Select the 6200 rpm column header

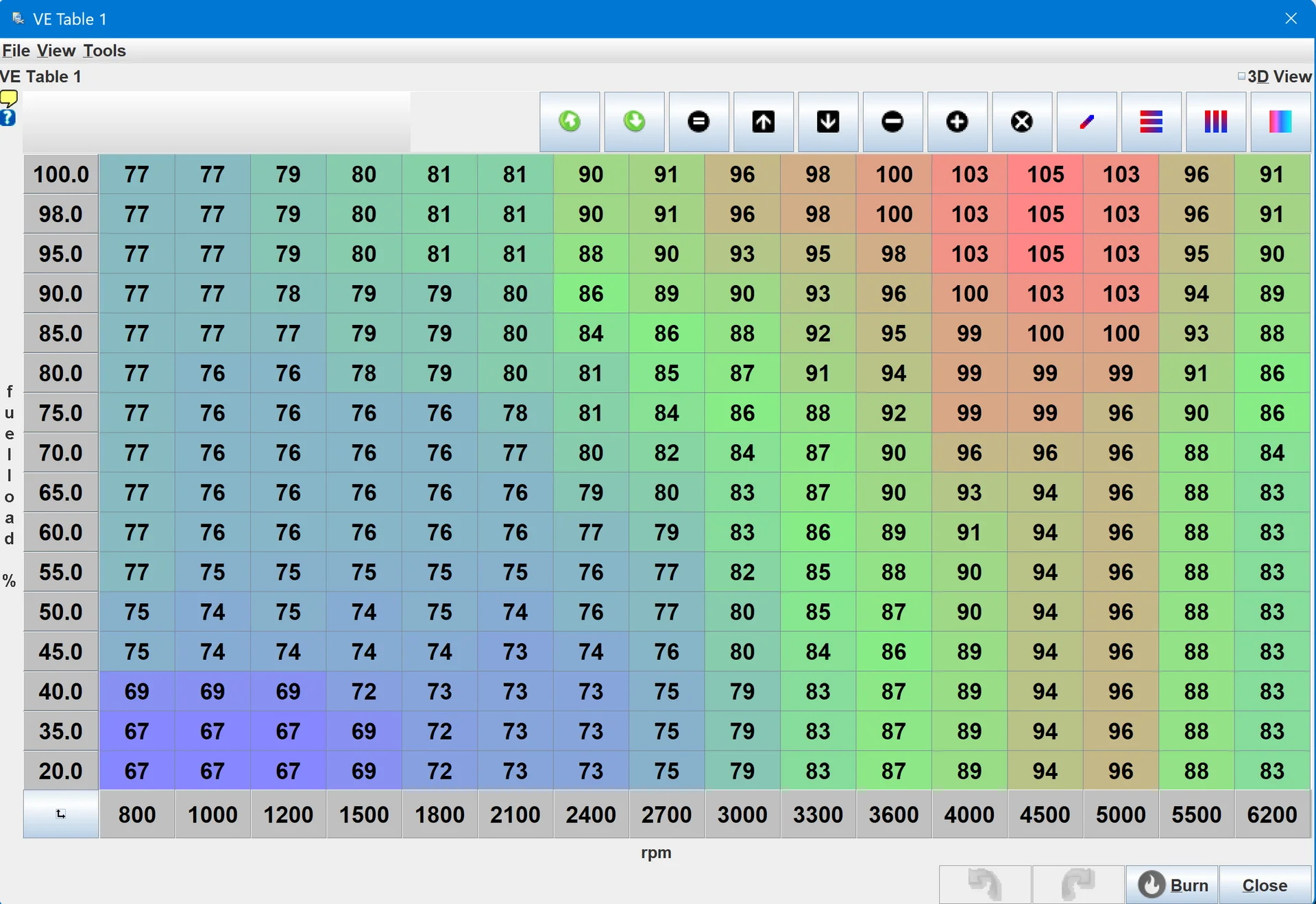tap(1272, 814)
